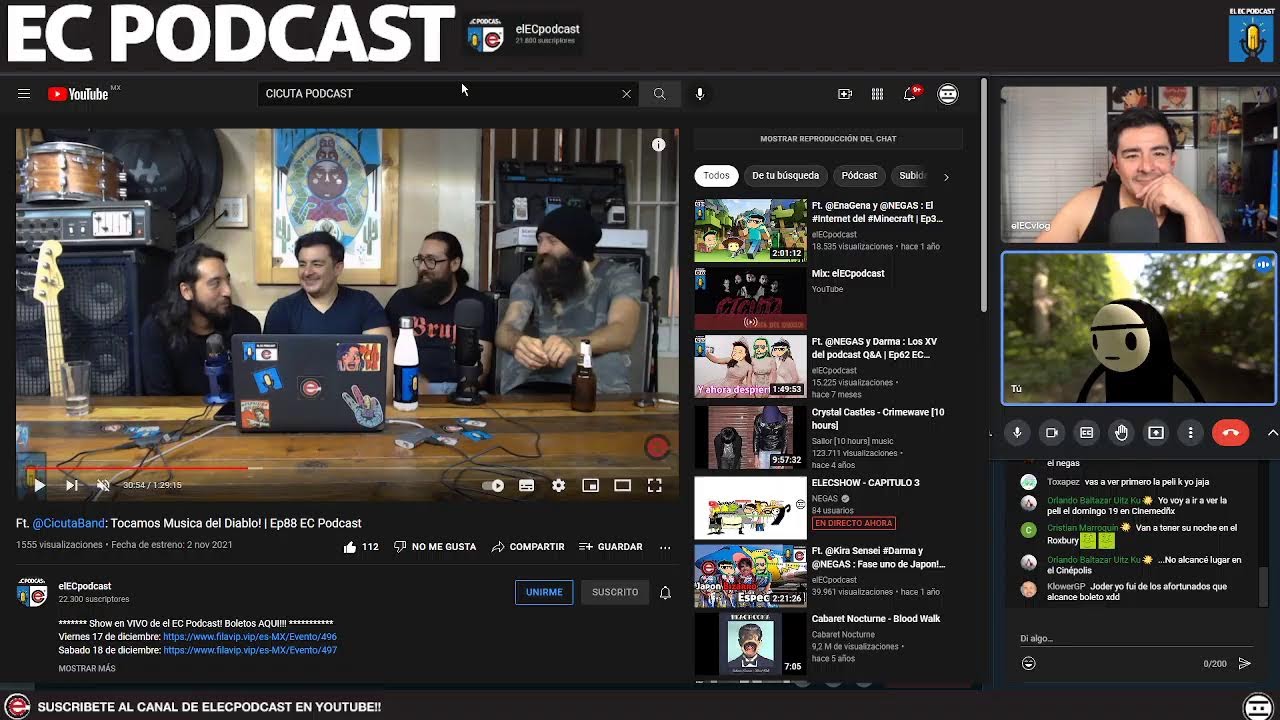Enter fullscreen mode

pyautogui.click(x=654, y=485)
